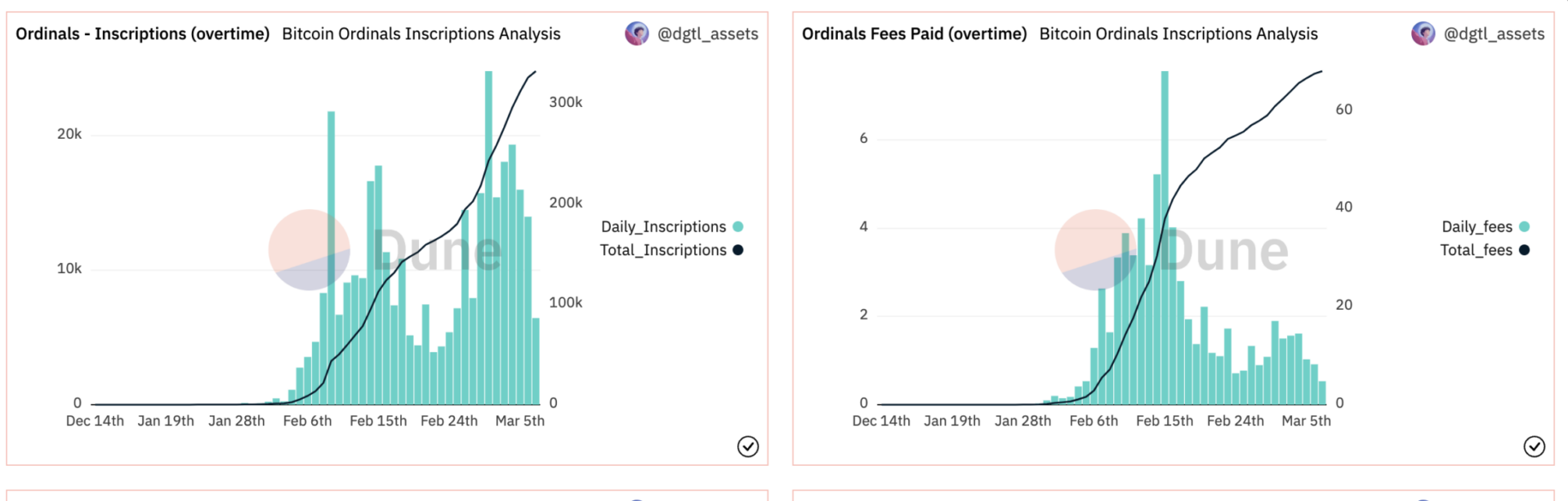This screenshot has width=1568, height=501.
Task: Open 'Bitcoin Ordinals Inscriptions Analysis' link on right chart
Action: coord(1178,34)
